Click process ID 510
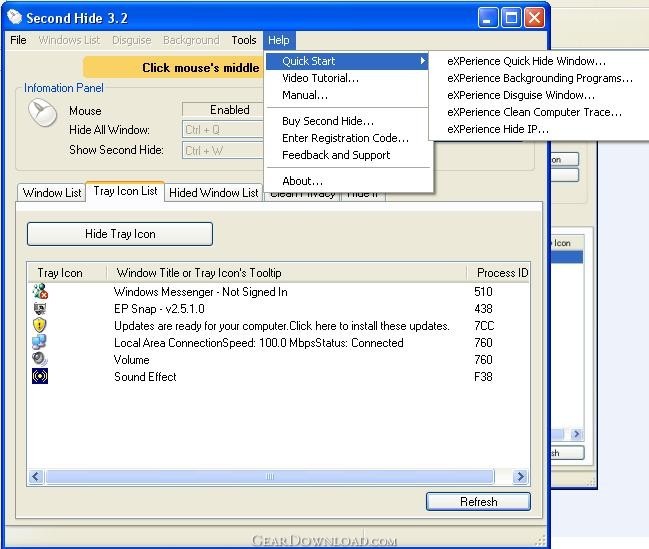649x549 pixels. click(483, 292)
